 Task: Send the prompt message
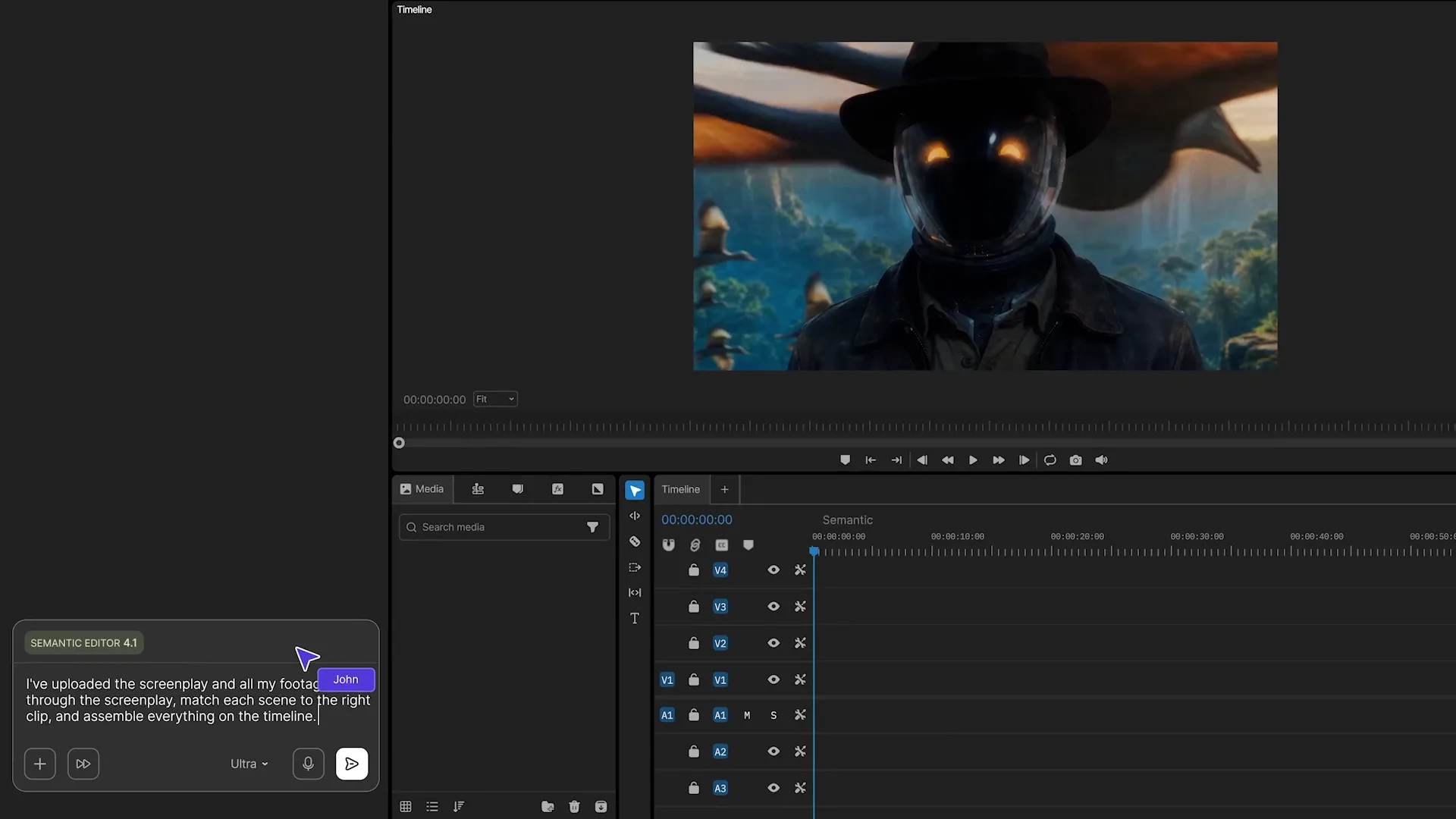(x=352, y=764)
